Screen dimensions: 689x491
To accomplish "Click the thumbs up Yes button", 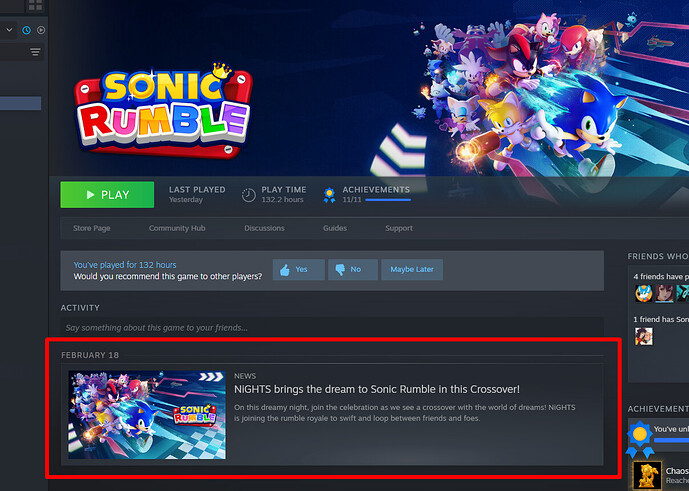I will pyautogui.click(x=298, y=270).
